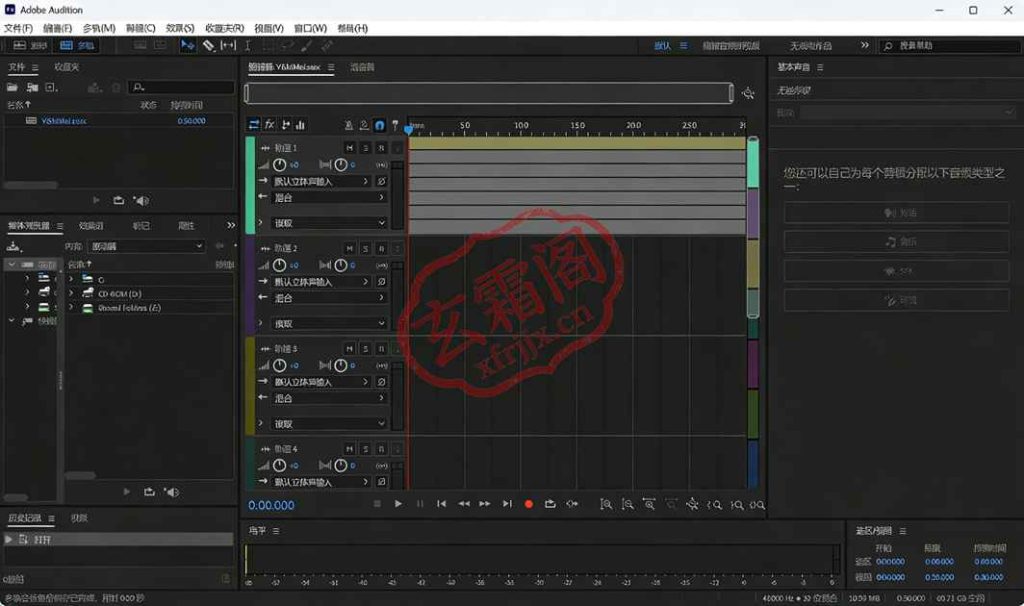Open Track 1 automation mode dropdown
This screenshot has width=1024, height=606.
click(x=330, y=223)
